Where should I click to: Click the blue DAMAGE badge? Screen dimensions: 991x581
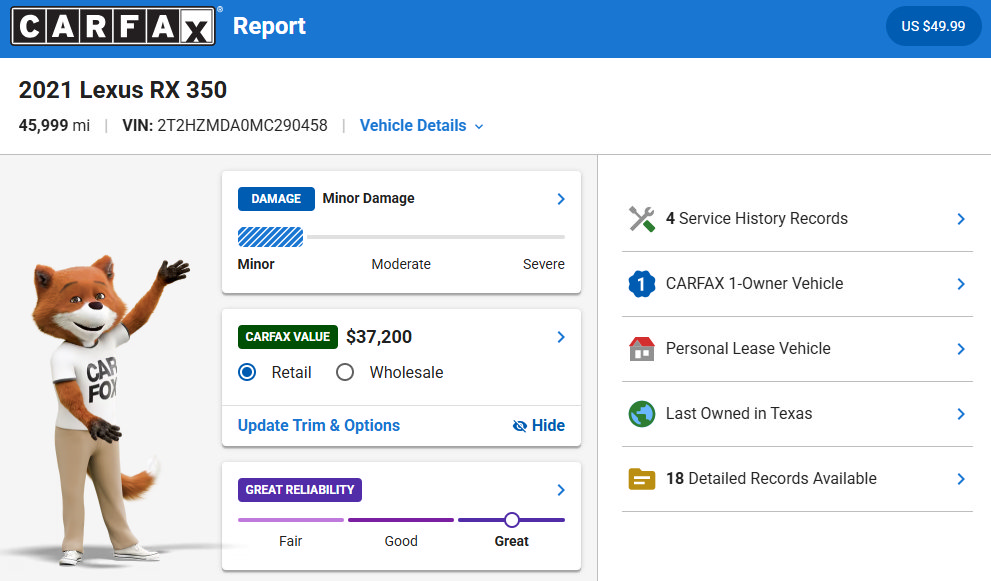pyautogui.click(x=276, y=199)
